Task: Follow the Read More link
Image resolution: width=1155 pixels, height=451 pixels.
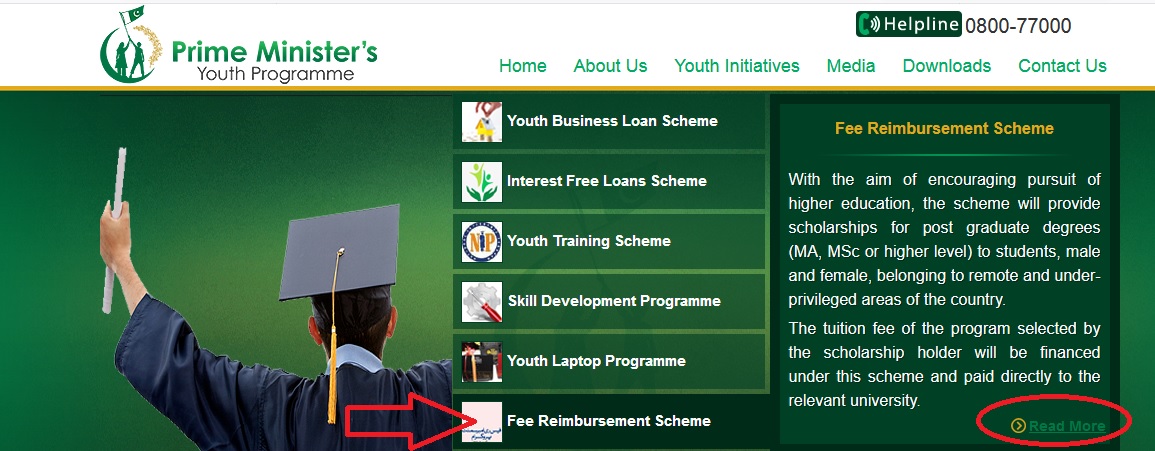Action: pyautogui.click(x=1067, y=426)
